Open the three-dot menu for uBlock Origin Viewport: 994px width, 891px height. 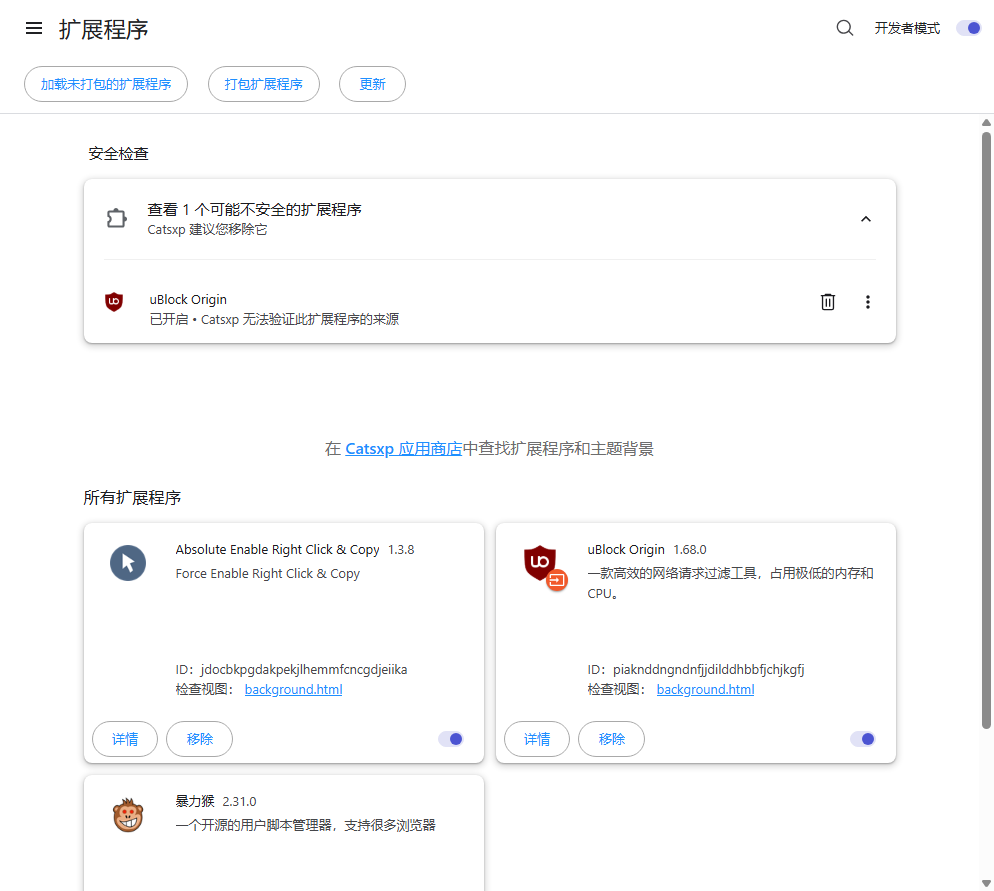[x=868, y=301]
